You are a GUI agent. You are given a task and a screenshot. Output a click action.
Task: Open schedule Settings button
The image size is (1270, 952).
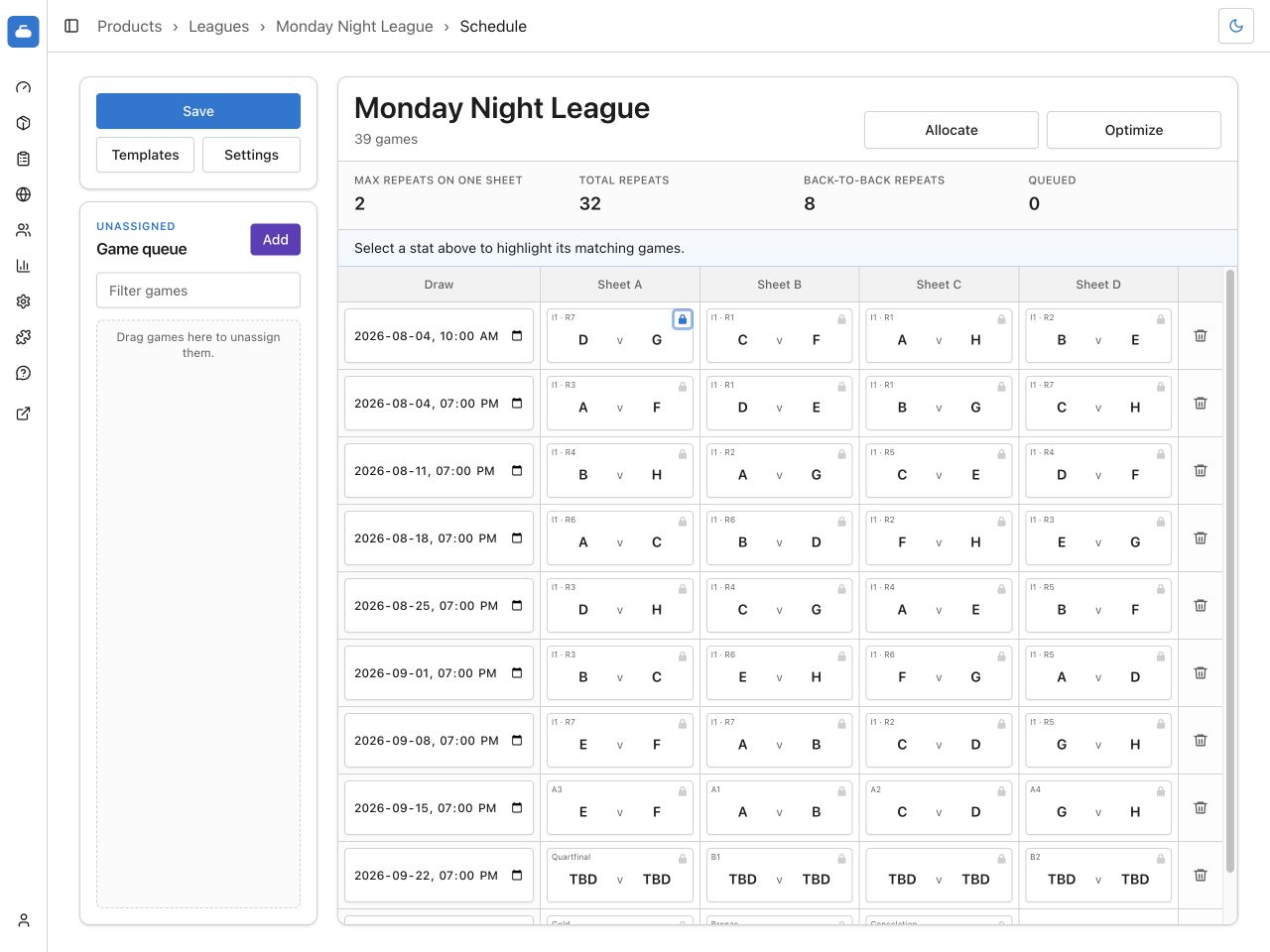[251, 155]
